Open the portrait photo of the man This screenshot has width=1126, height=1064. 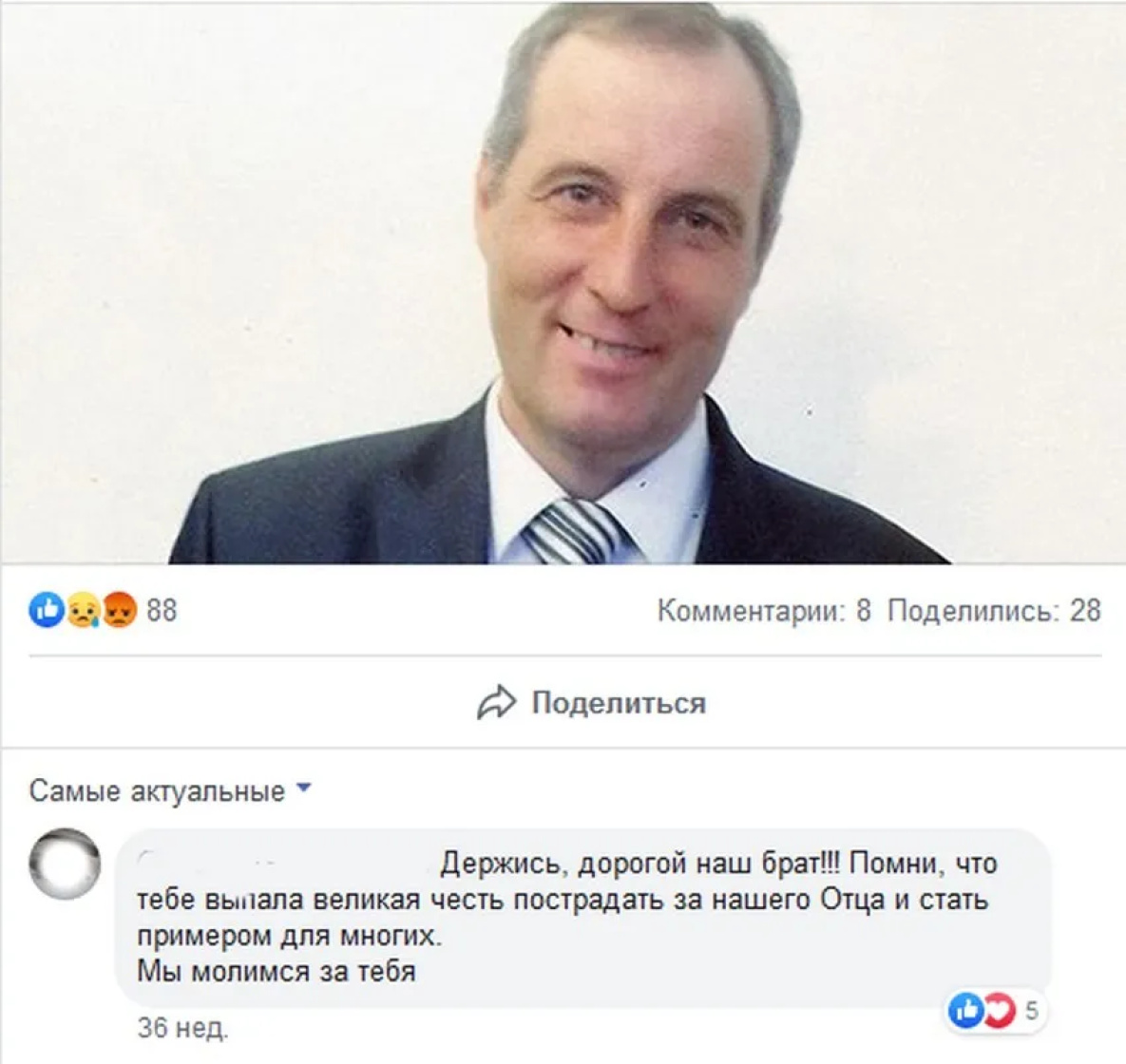tap(563, 283)
